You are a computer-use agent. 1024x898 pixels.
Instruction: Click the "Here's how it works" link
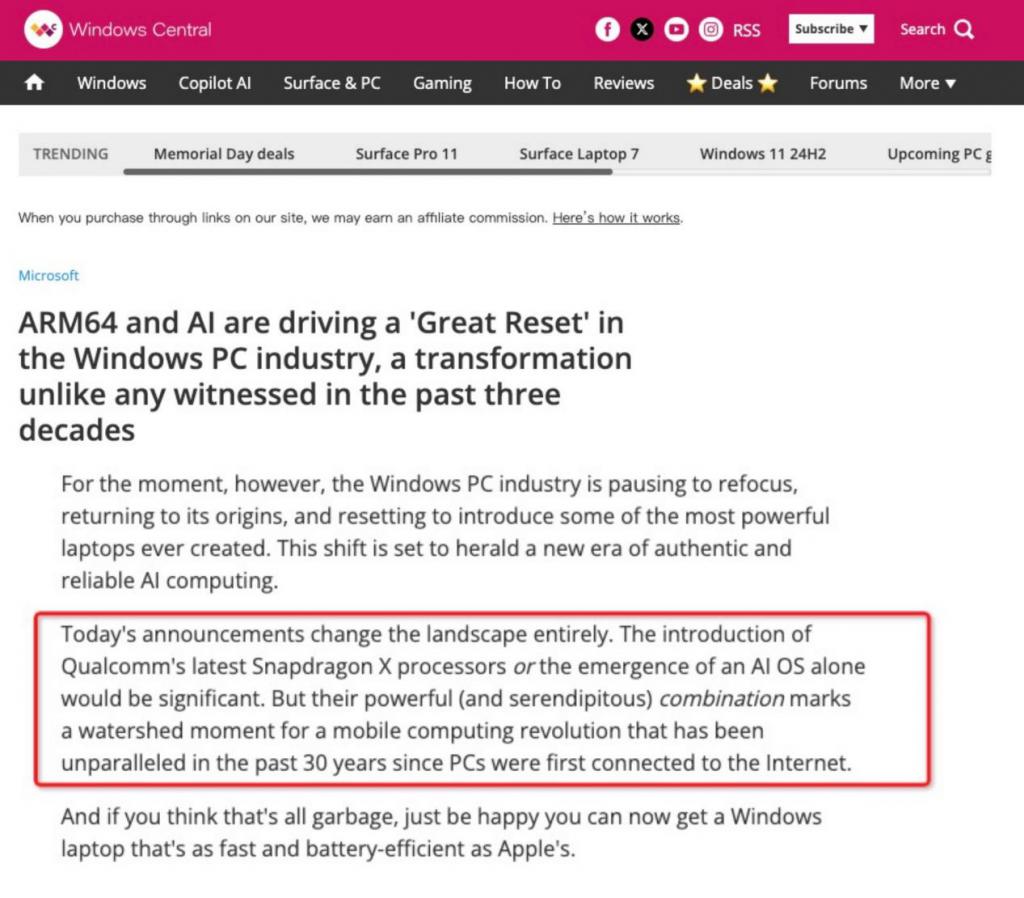(x=616, y=217)
